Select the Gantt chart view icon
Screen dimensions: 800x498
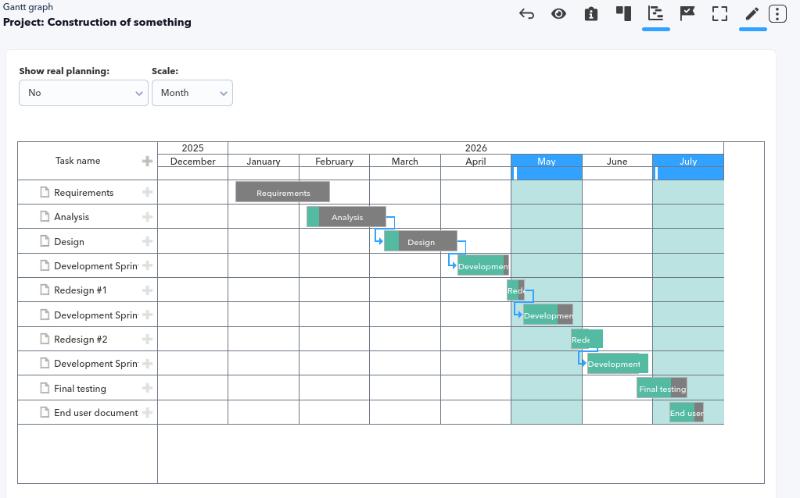(x=656, y=13)
